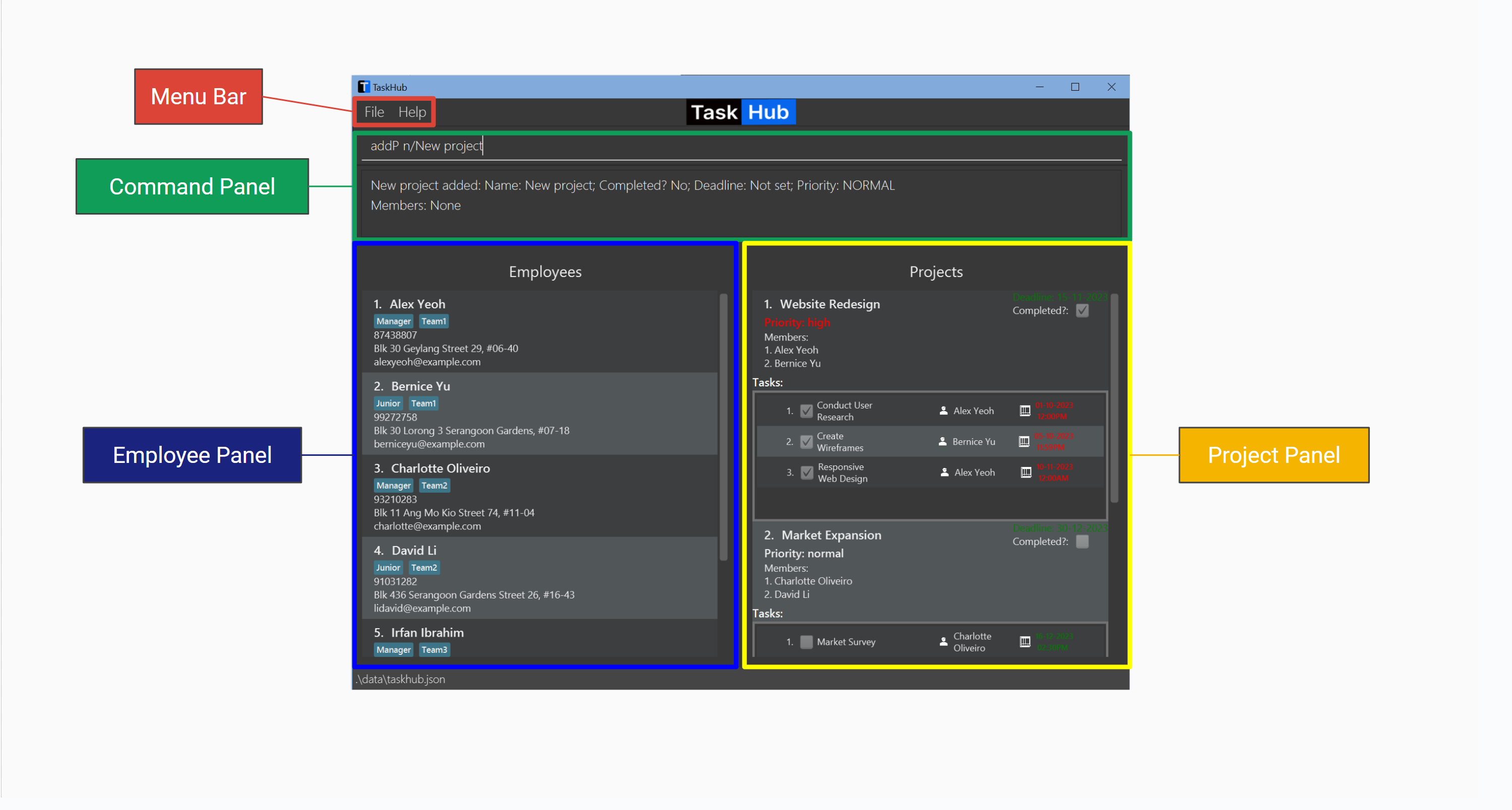Click the TaskHub app icon in title bar
This screenshot has width=1512, height=810.
coord(364,87)
